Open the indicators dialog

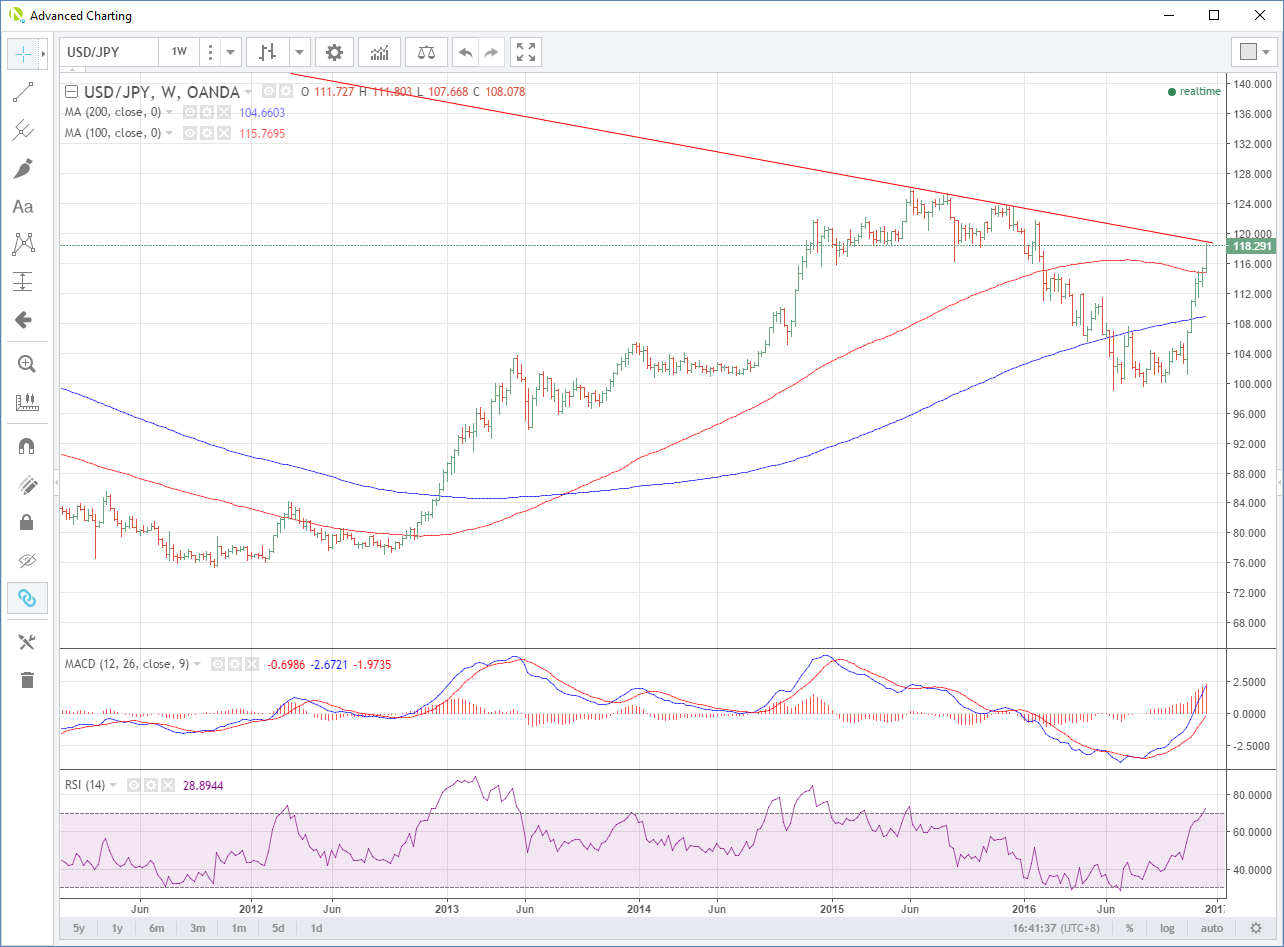[381, 52]
